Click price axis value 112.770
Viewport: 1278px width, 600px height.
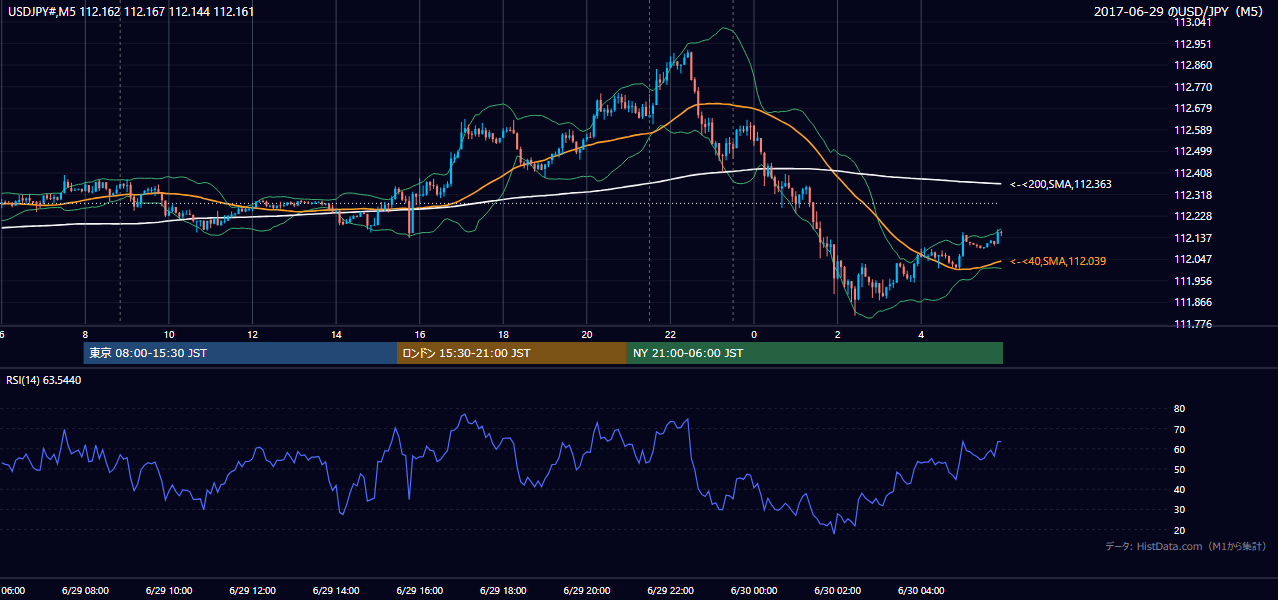[1194, 87]
